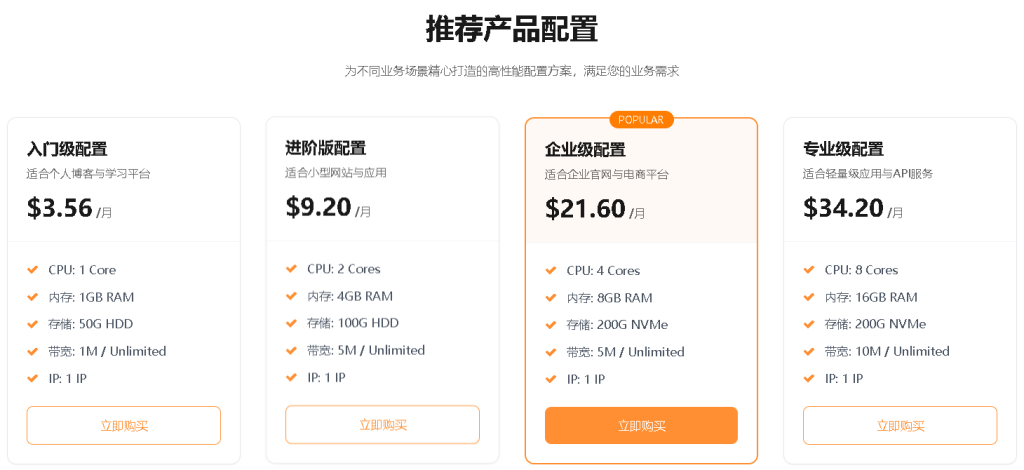The height and width of the screenshot is (470, 1024).
Task: Click checkmark icon beside CPU: 4 Cores
Action: pos(551,271)
